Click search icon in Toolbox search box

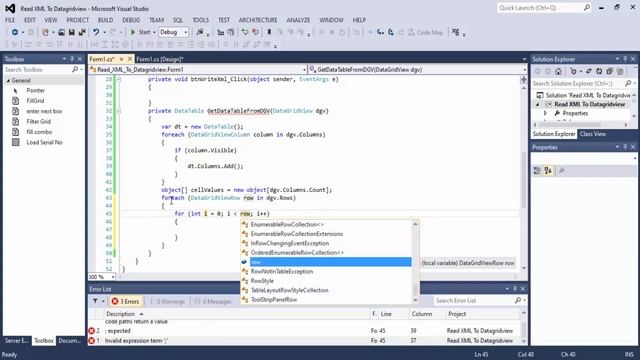[x=75, y=70]
